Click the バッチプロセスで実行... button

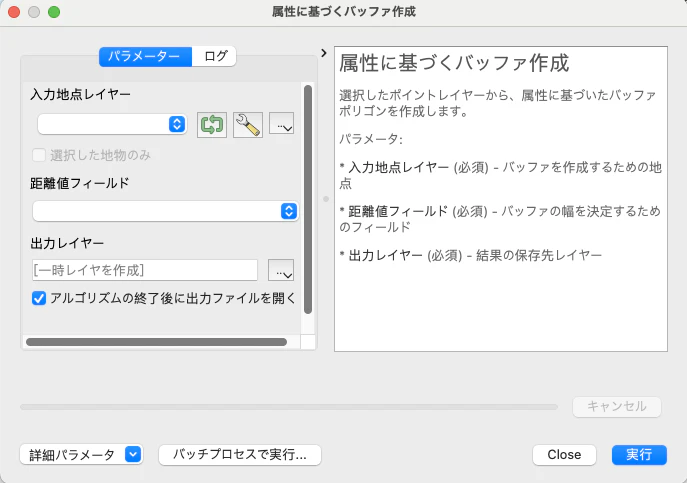[x=240, y=455]
